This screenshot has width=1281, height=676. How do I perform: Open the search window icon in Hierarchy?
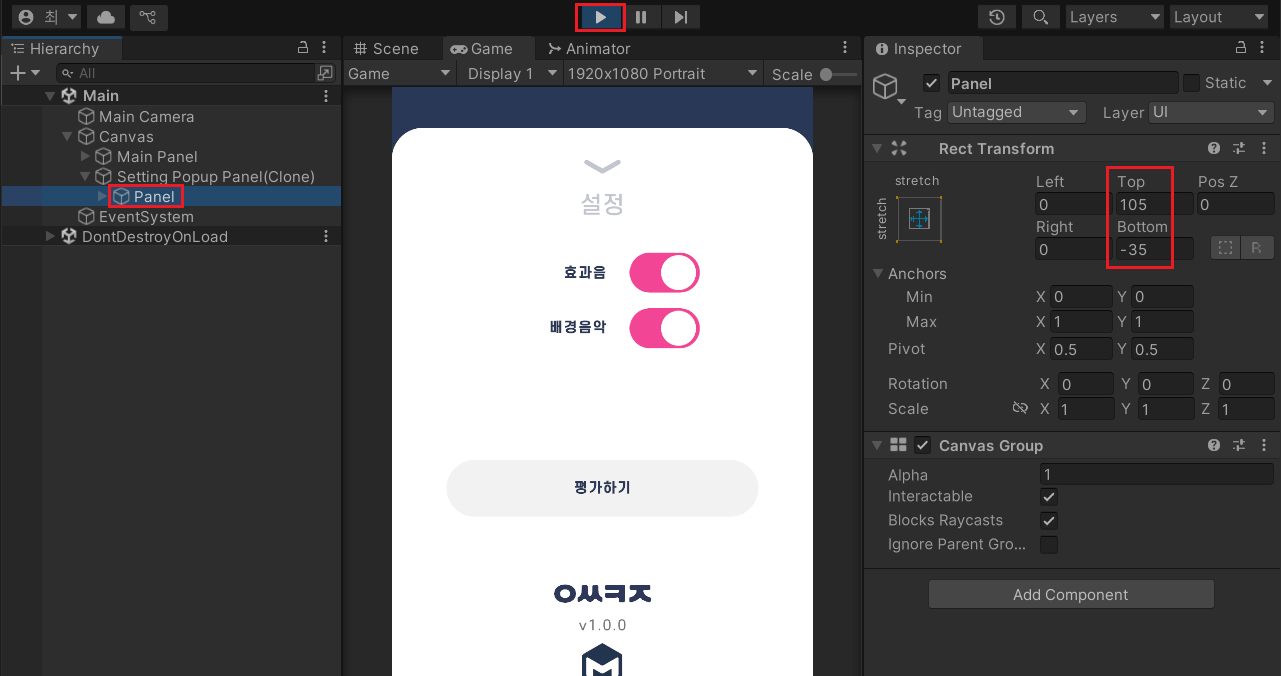click(x=325, y=73)
